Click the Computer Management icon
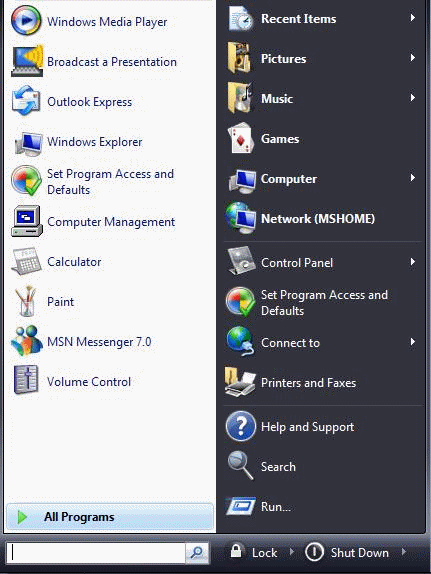This screenshot has width=431, height=574. (x=27, y=221)
